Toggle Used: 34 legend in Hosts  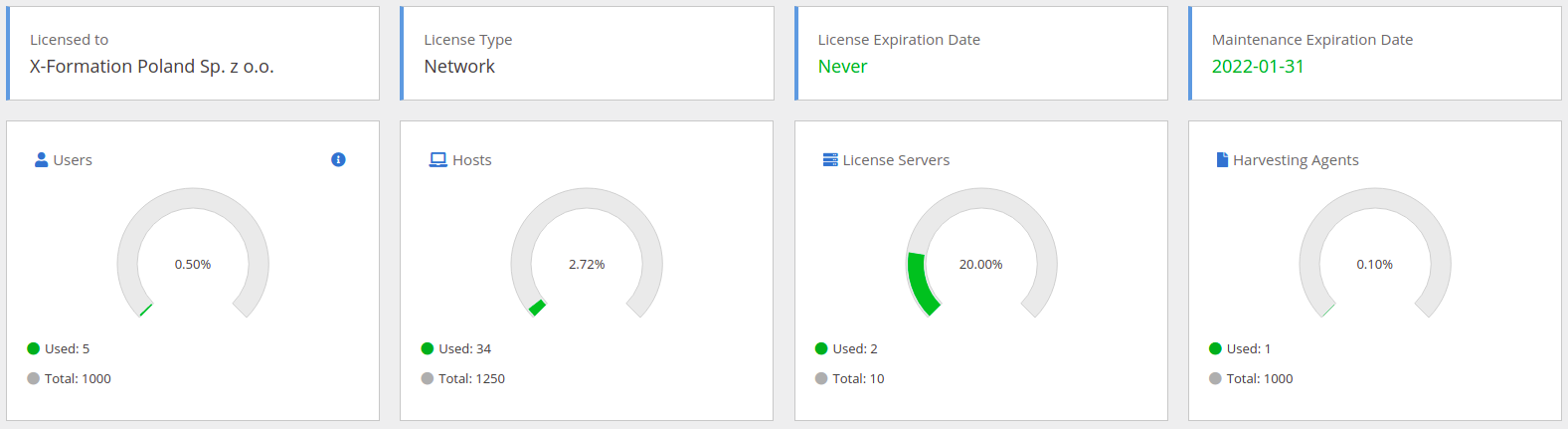pyautogui.click(x=456, y=348)
